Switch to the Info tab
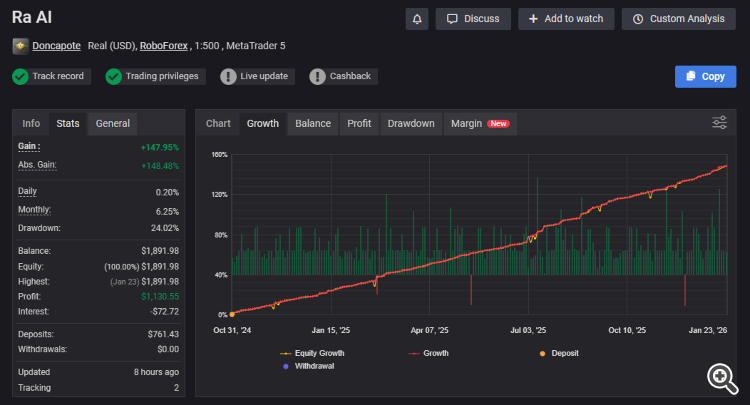This screenshot has height=405, width=750. pyautogui.click(x=31, y=124)
